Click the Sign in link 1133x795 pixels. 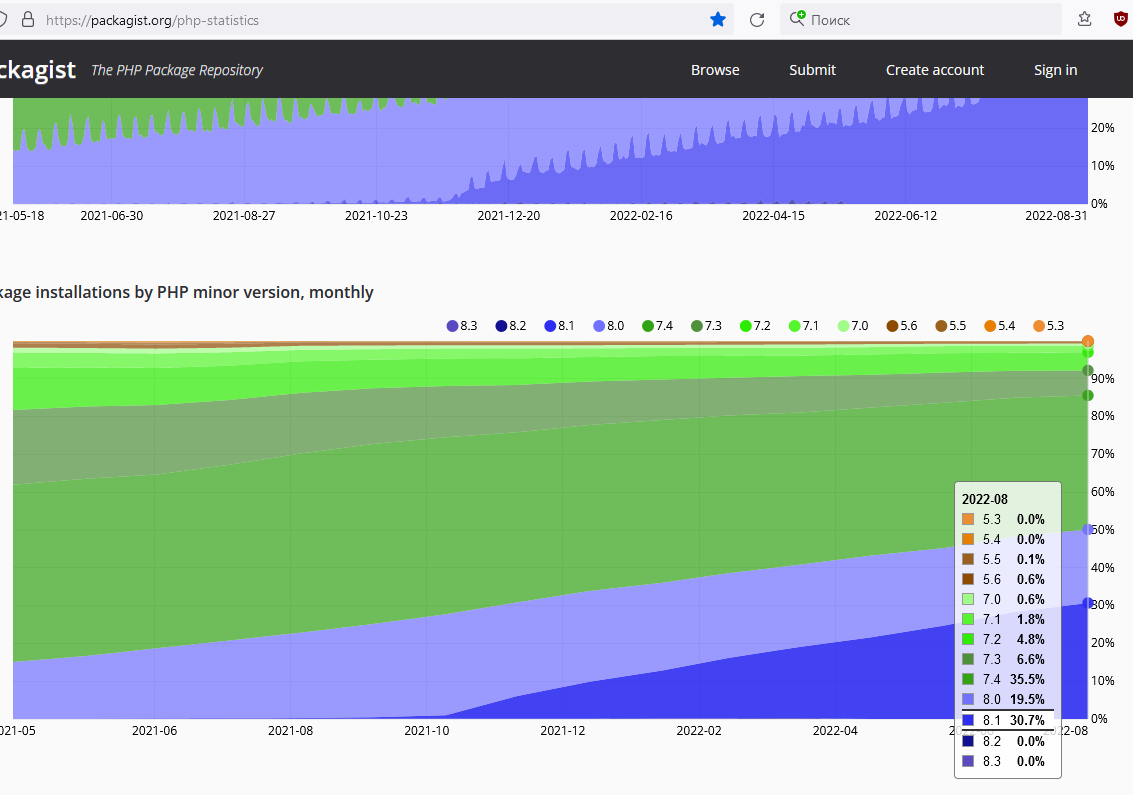pos(1055,70)
